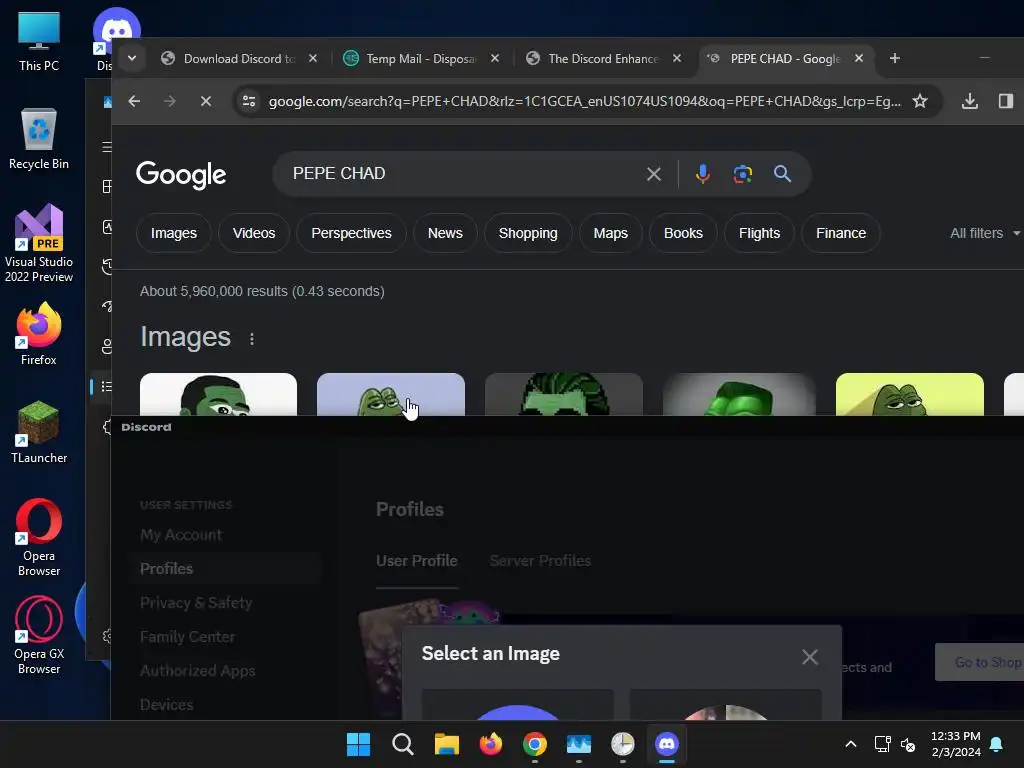The image size is (1024, 768).
Task: Launch TLauncher desktop shortcut
Action: click(39, 432)
